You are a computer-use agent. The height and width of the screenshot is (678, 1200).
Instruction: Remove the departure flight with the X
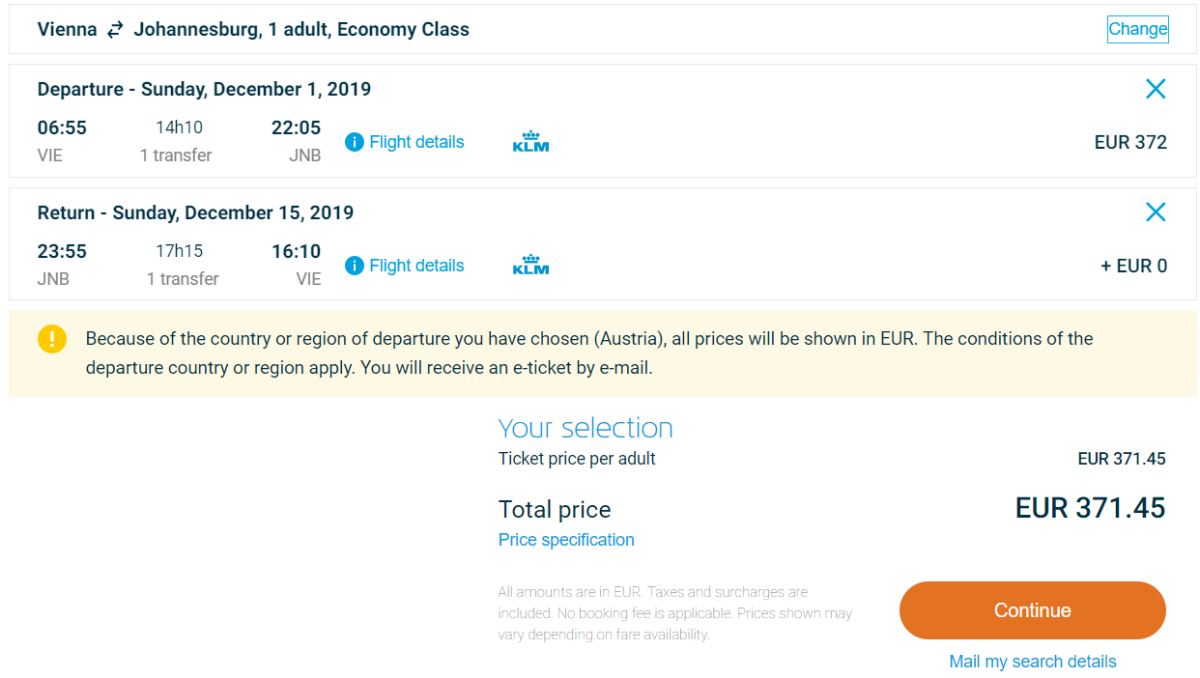1155,89
